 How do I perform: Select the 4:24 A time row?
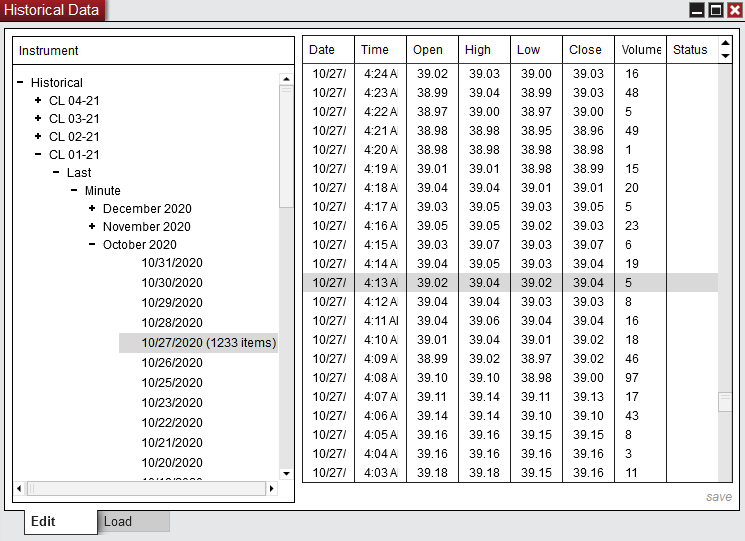click(510, 74)
